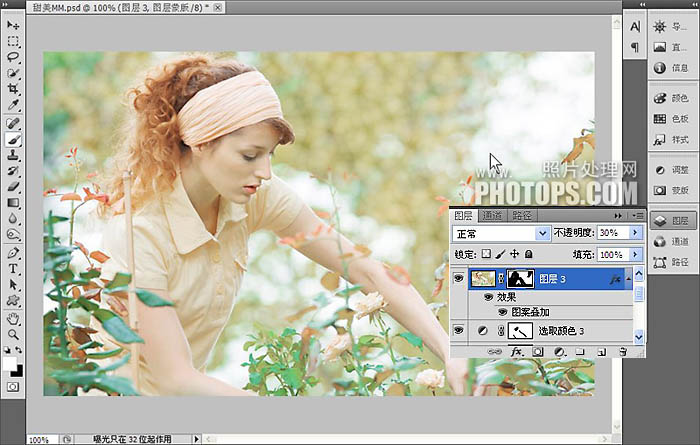Toggle visibility of 图案叠加 effect
The image size is (700, 445).
(503, 312)
